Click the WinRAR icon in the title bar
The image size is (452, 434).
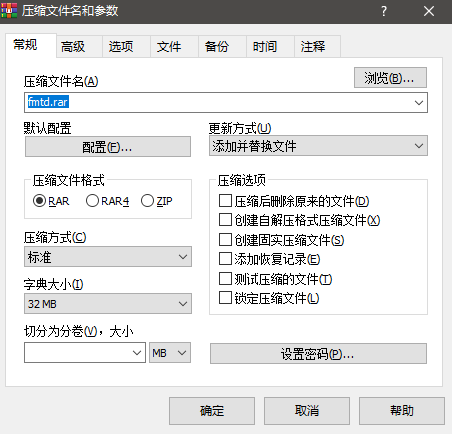(9, 11)
